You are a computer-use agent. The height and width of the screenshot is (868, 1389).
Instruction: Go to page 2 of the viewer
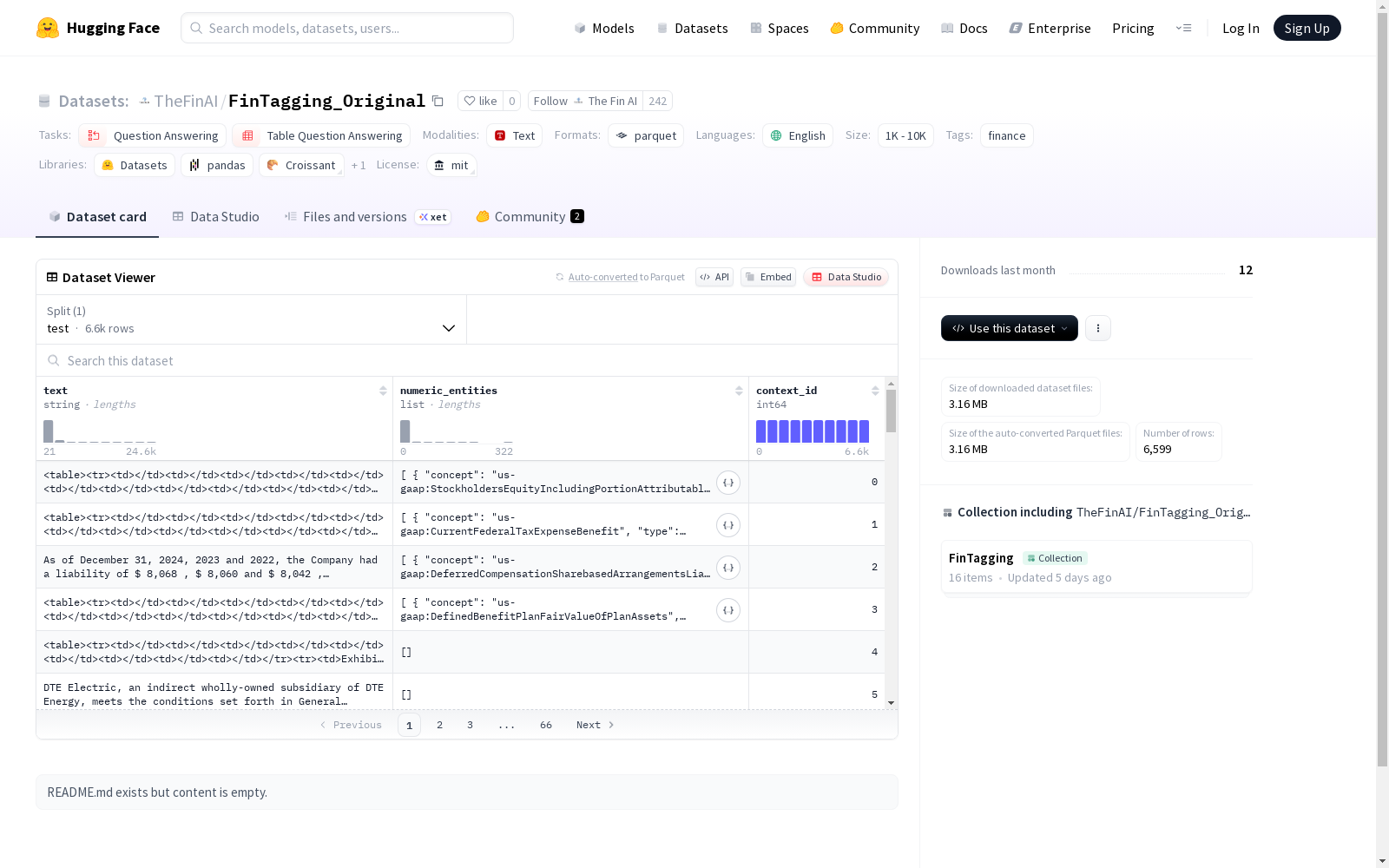pos(440,725)
